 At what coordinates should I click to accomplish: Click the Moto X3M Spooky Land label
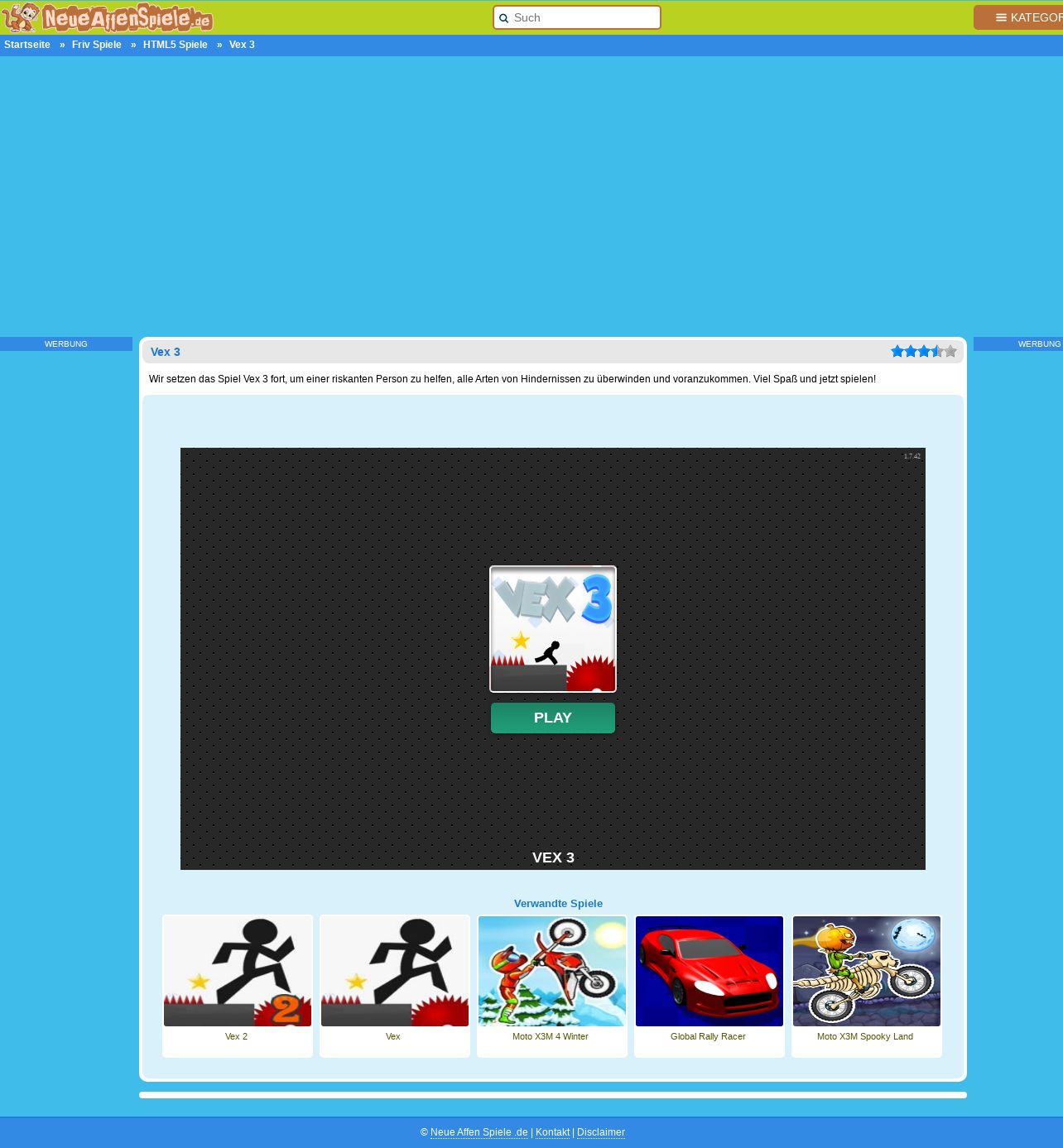(x=865, y=1036)
